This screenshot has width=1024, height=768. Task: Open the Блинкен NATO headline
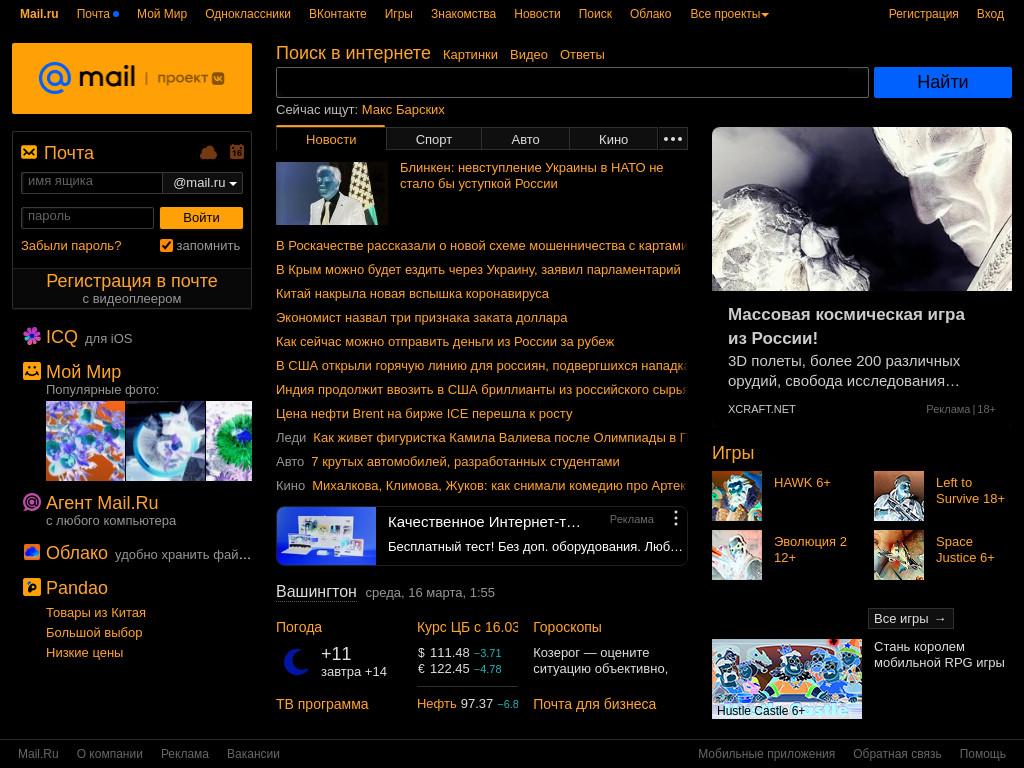[532, 176]
